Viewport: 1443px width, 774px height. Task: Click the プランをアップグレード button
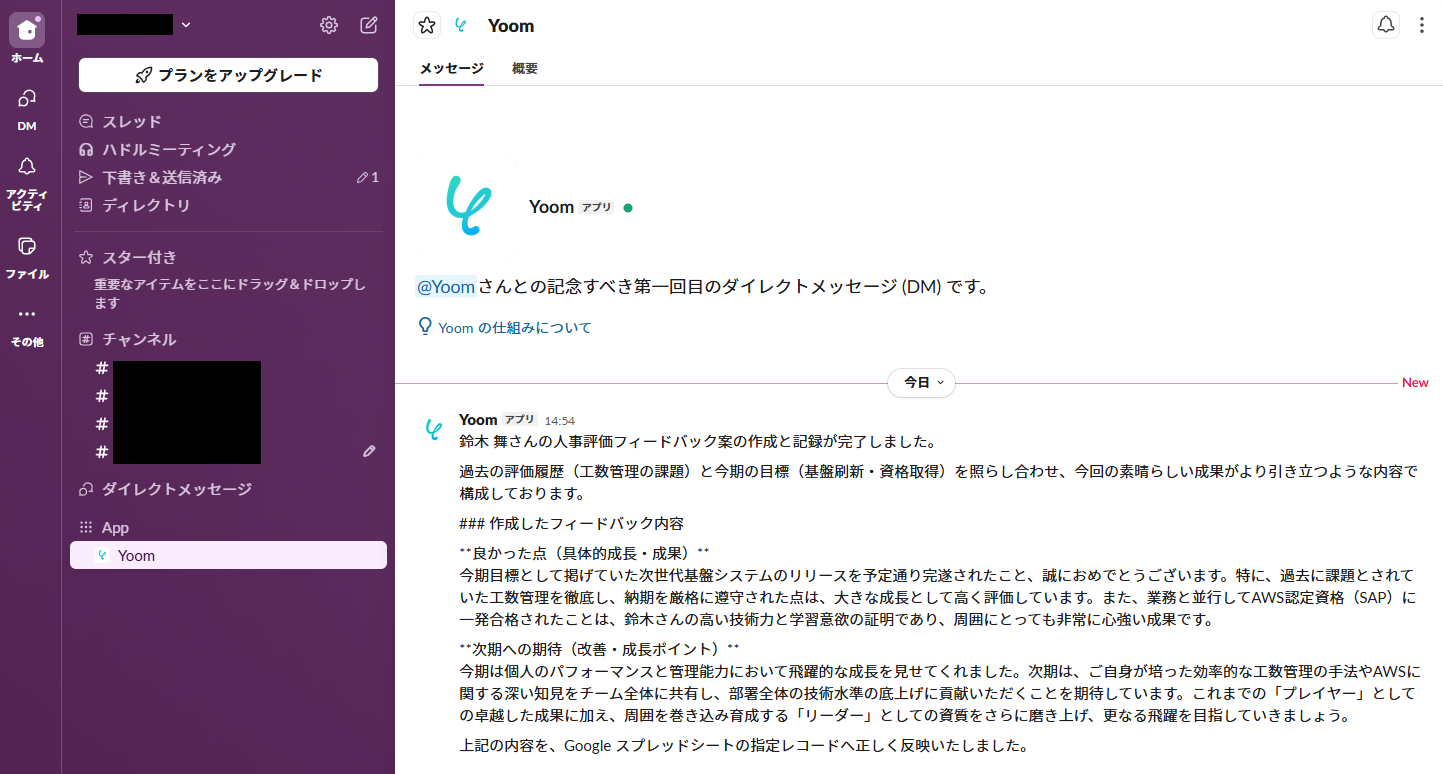coord(228,75)
